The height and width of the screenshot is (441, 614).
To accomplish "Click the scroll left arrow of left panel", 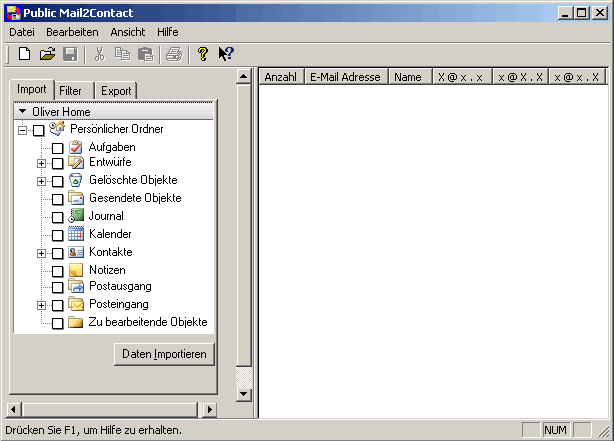I will (x=14, y=410).
